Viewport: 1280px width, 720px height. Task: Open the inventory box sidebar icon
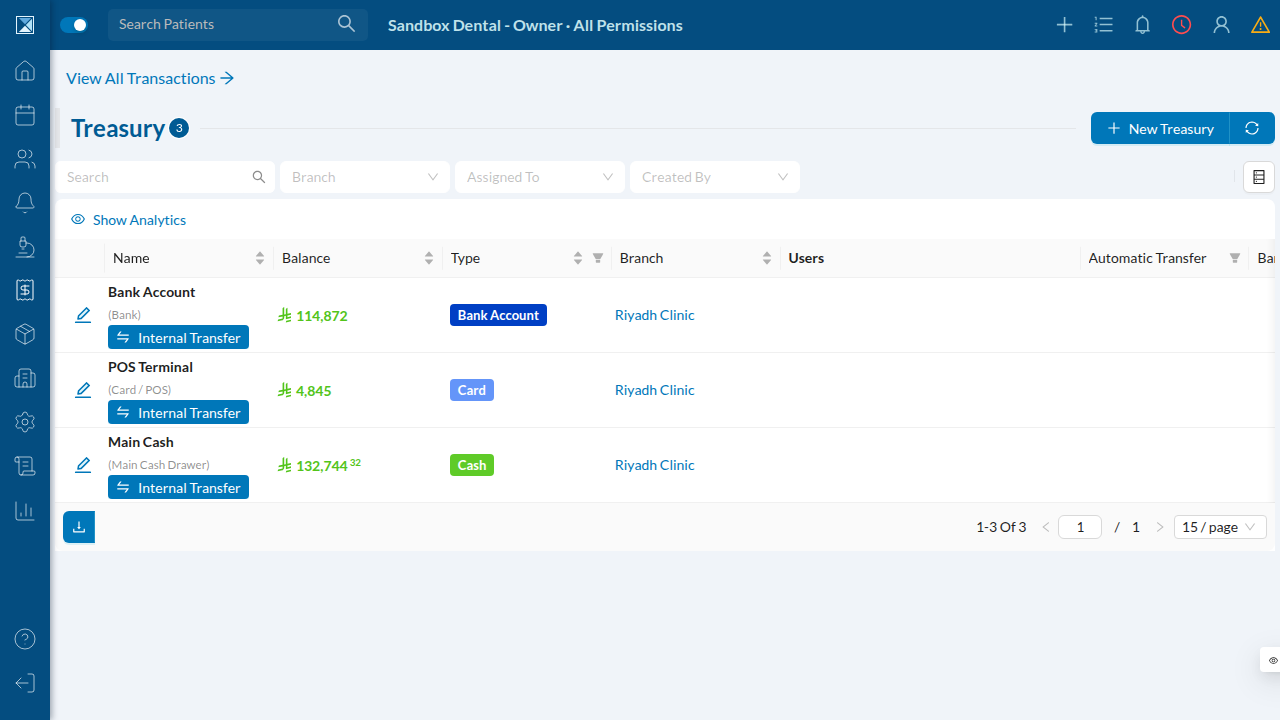point(25,334)
